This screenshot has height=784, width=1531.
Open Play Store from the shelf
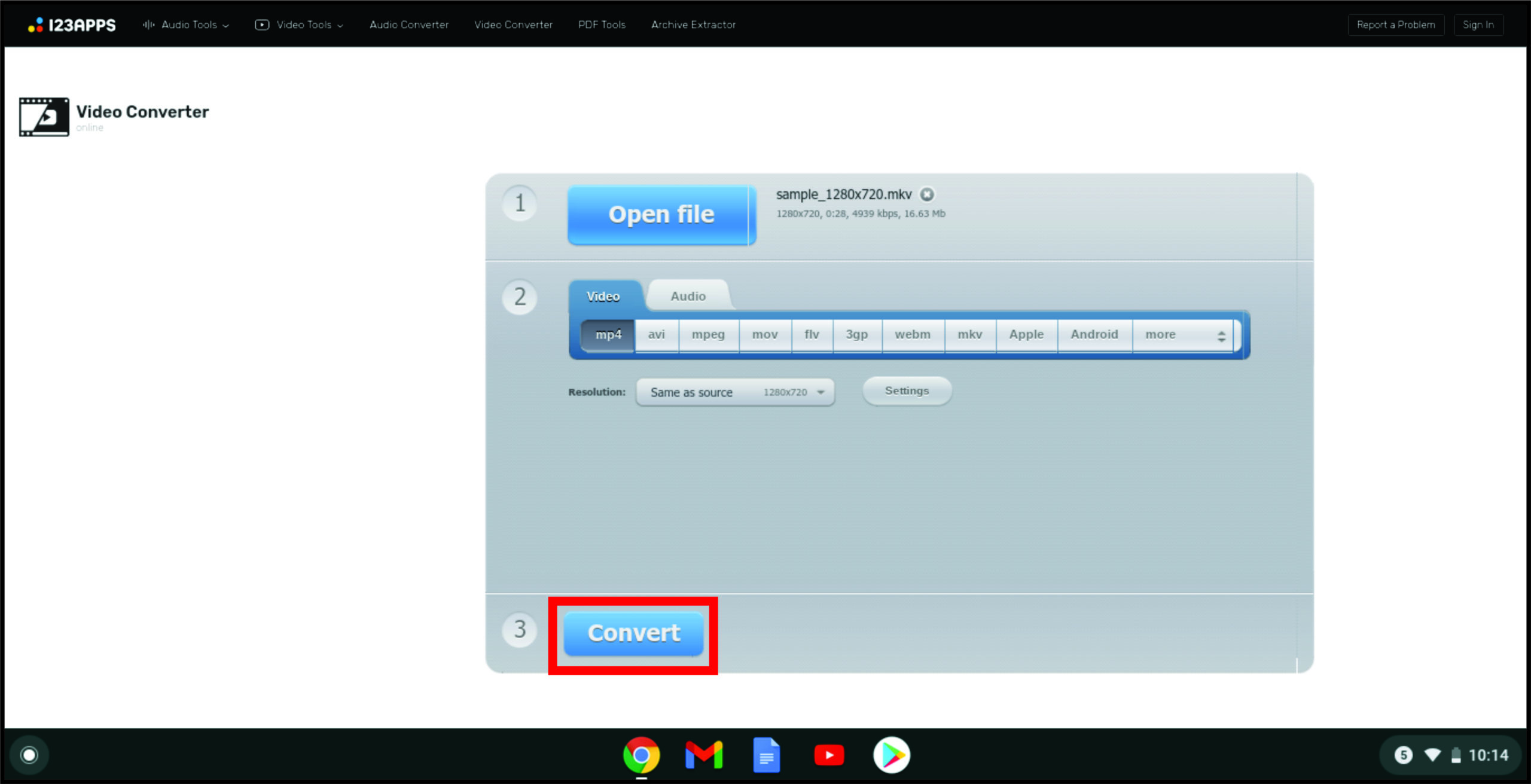(x=891, y=755)
